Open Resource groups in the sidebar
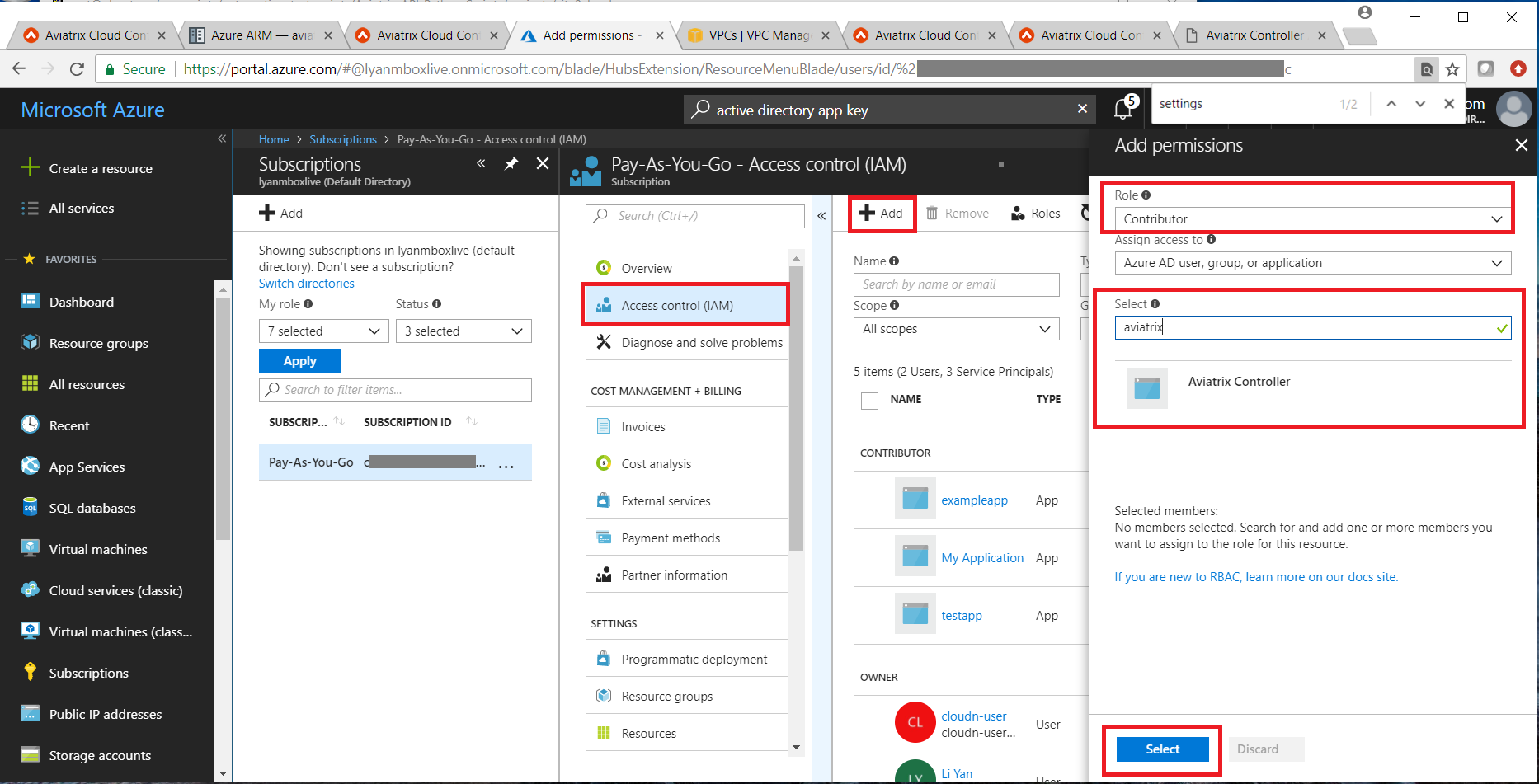 point(97,343)
